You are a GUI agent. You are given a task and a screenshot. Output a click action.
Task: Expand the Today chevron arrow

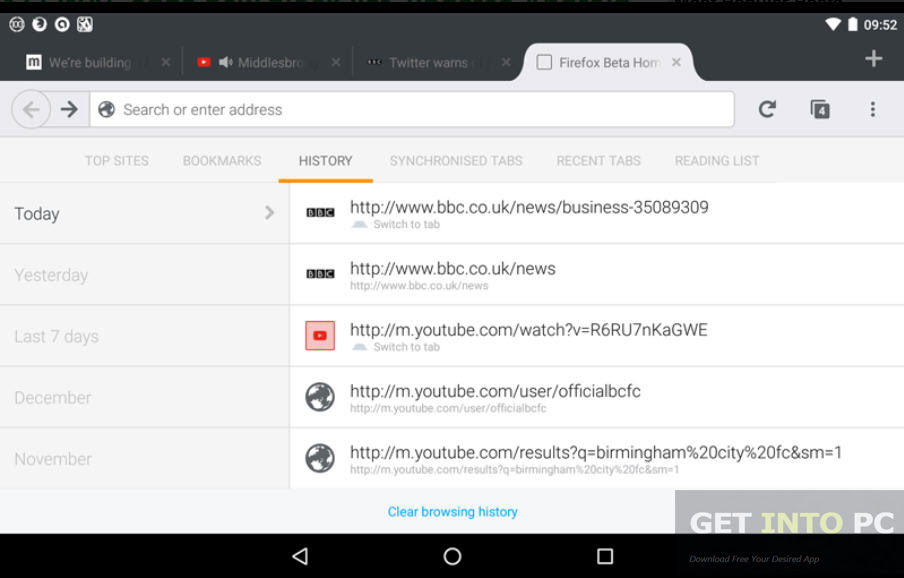coord(269,213)
